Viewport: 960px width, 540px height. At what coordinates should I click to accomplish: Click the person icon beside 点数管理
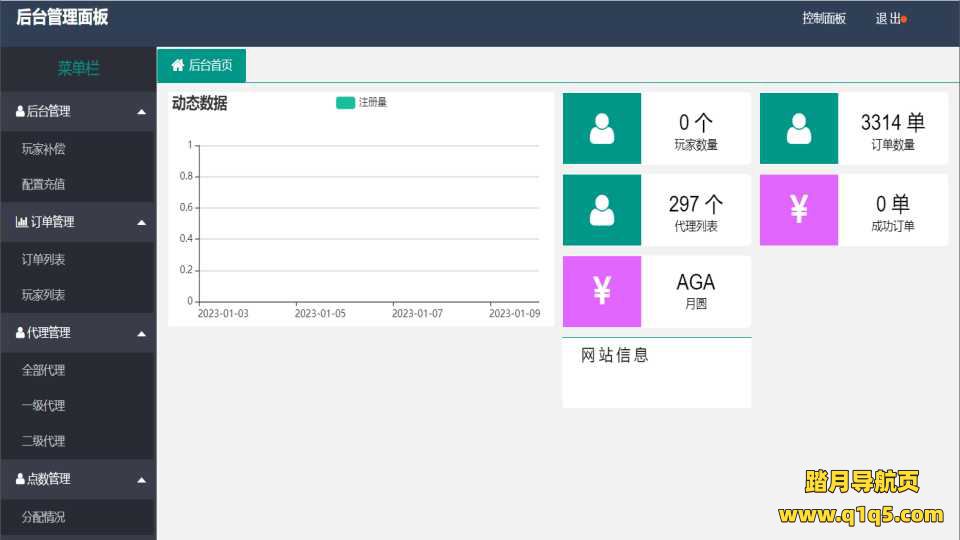click(x=20, y=479)
